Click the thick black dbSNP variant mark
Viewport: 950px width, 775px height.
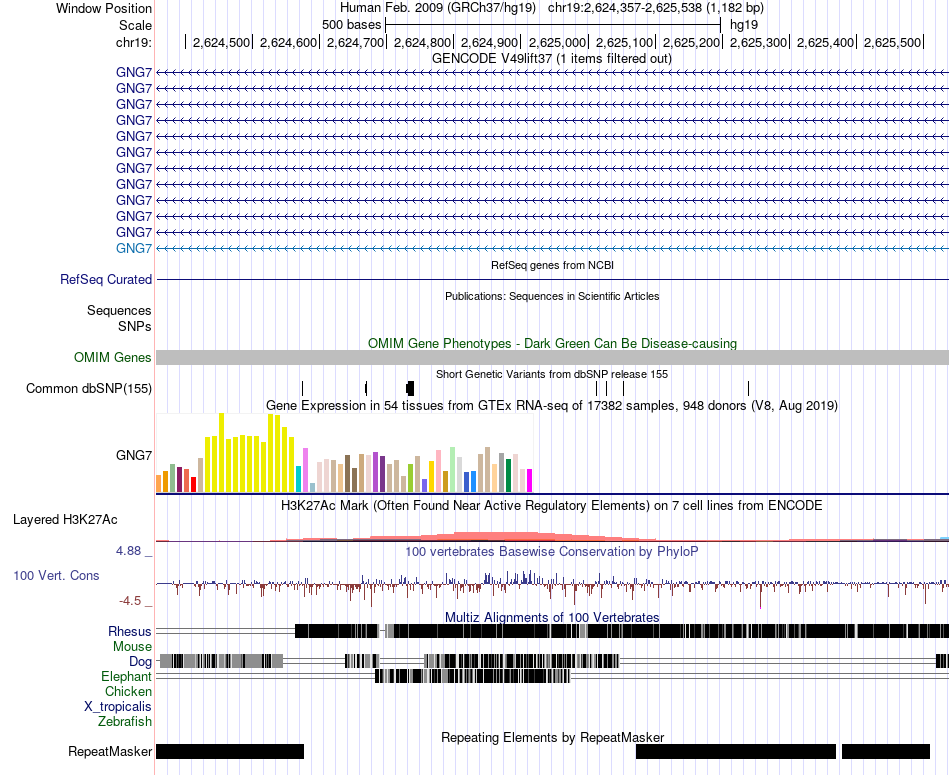[x=410, y=388]
